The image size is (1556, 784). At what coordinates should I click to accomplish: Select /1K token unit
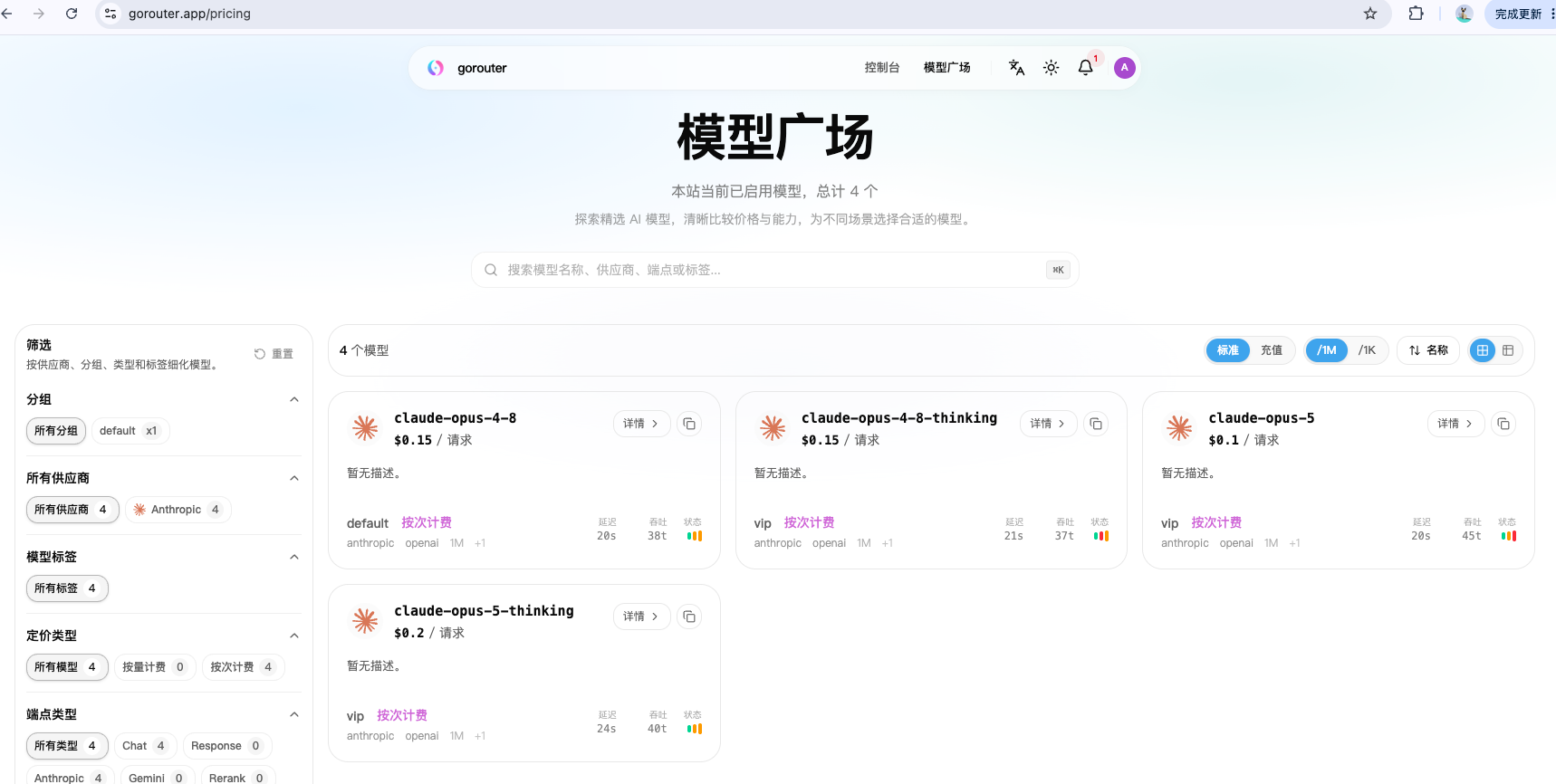tap(1367, 350)
